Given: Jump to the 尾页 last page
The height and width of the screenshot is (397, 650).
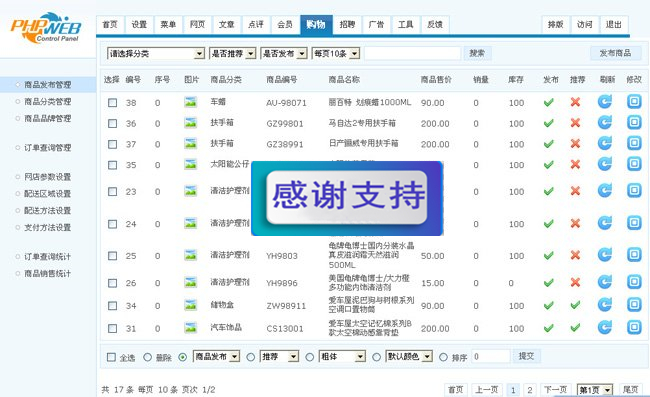Looking at the screenshot, I should click(x=631, y=390).
